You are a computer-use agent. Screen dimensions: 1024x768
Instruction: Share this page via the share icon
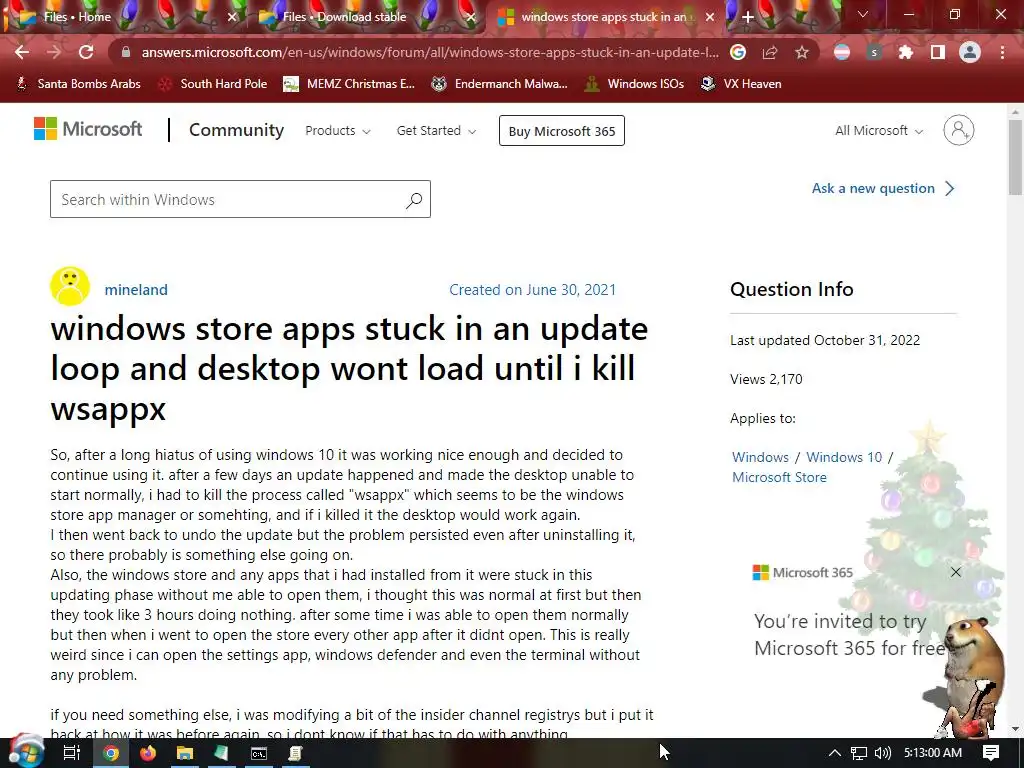click(770, 52)
